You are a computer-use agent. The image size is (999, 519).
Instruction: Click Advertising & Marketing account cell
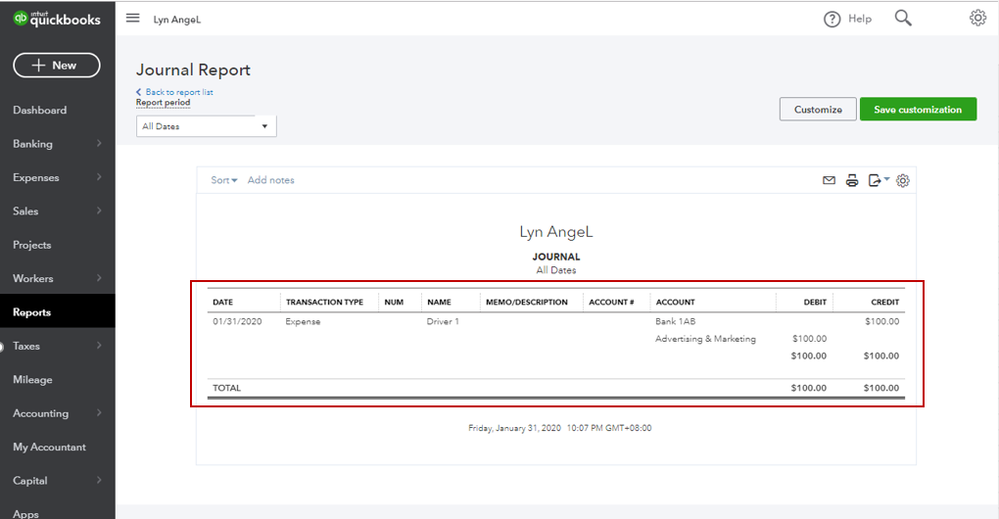705,339
